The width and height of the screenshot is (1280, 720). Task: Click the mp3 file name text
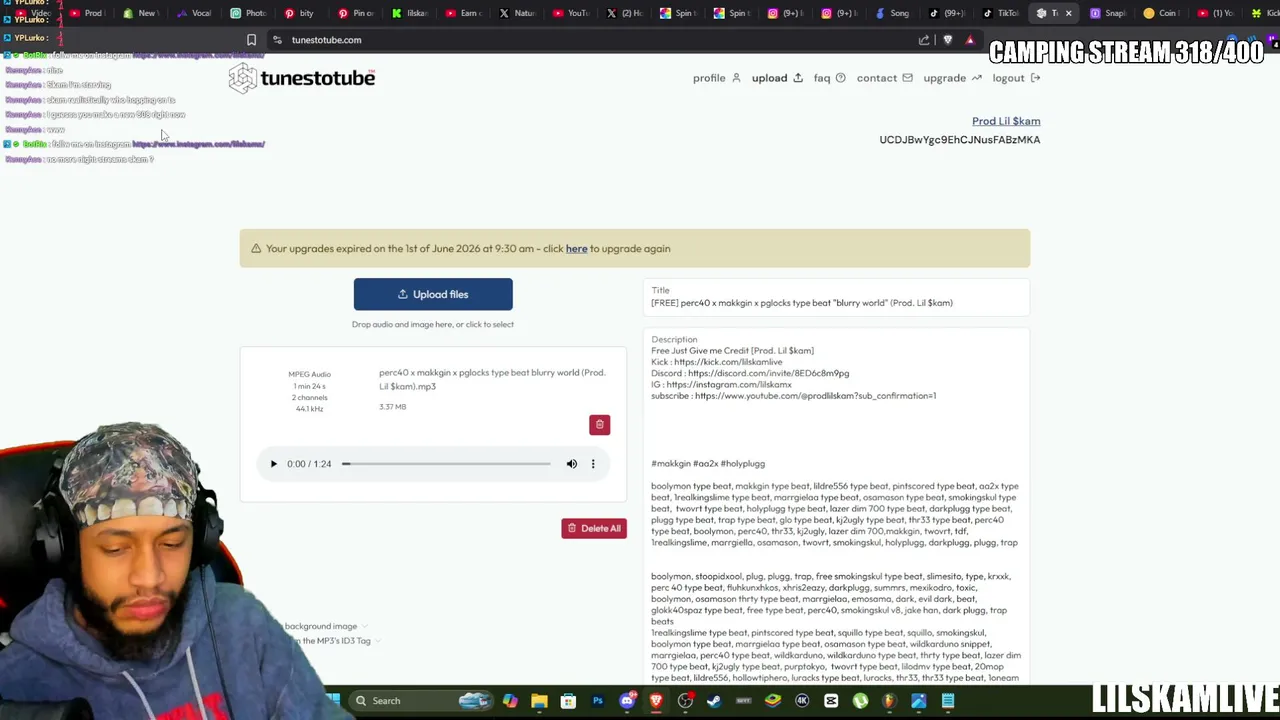point(492,379)
